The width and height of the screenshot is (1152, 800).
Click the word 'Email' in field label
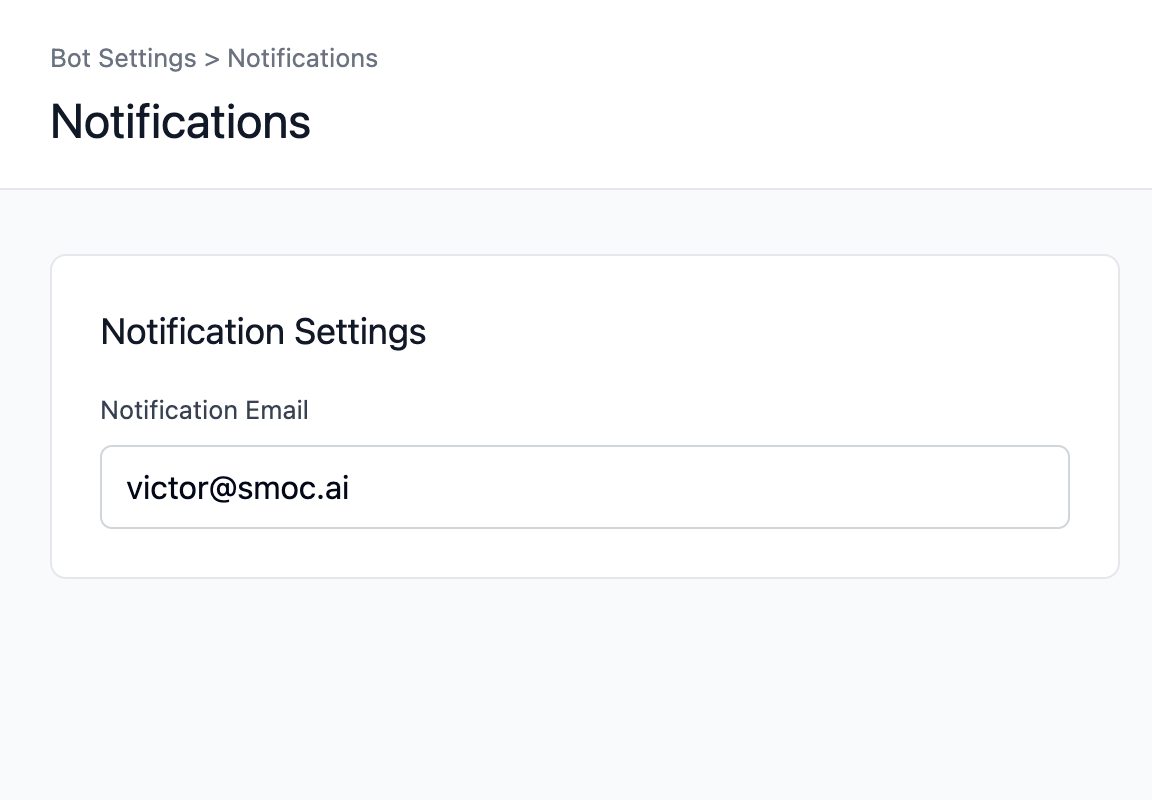pyautogui.click(x=276, y=410)
